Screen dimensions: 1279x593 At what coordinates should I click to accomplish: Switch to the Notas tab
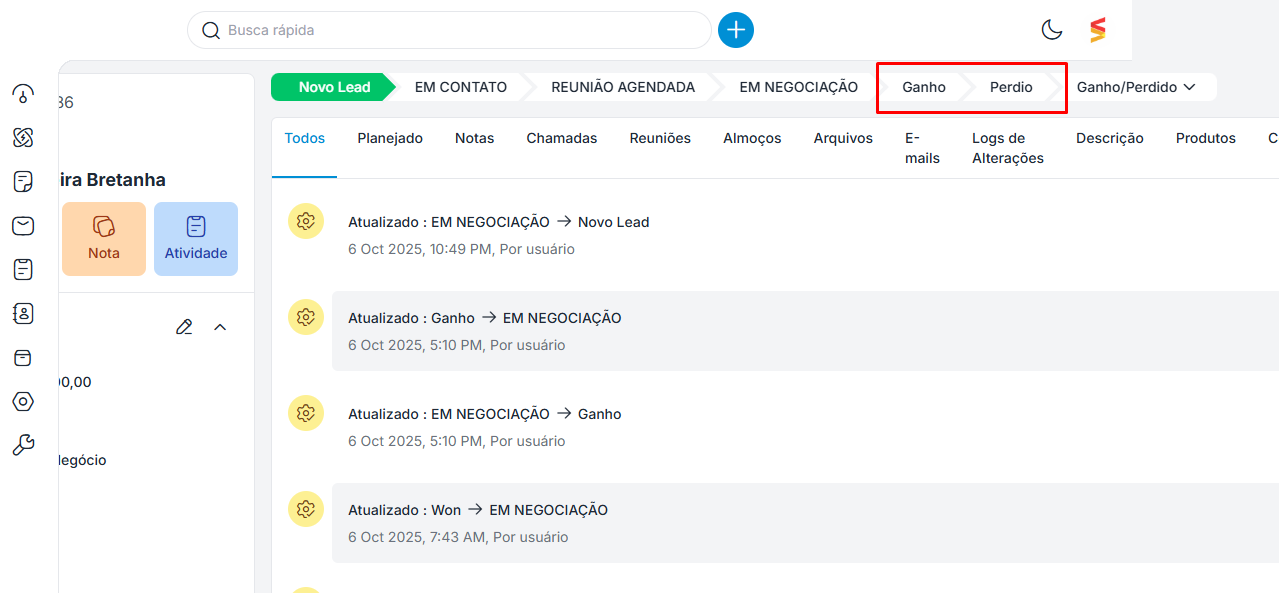474,139
